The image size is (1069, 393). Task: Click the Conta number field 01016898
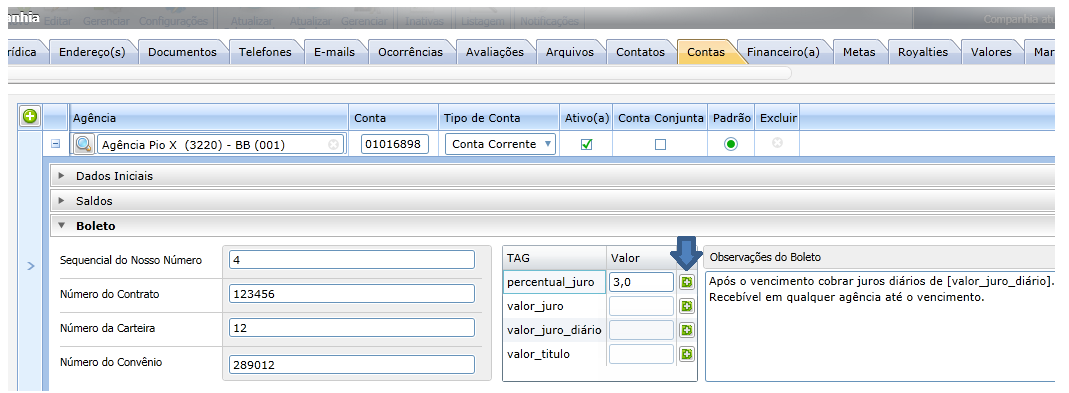[395, 144]
